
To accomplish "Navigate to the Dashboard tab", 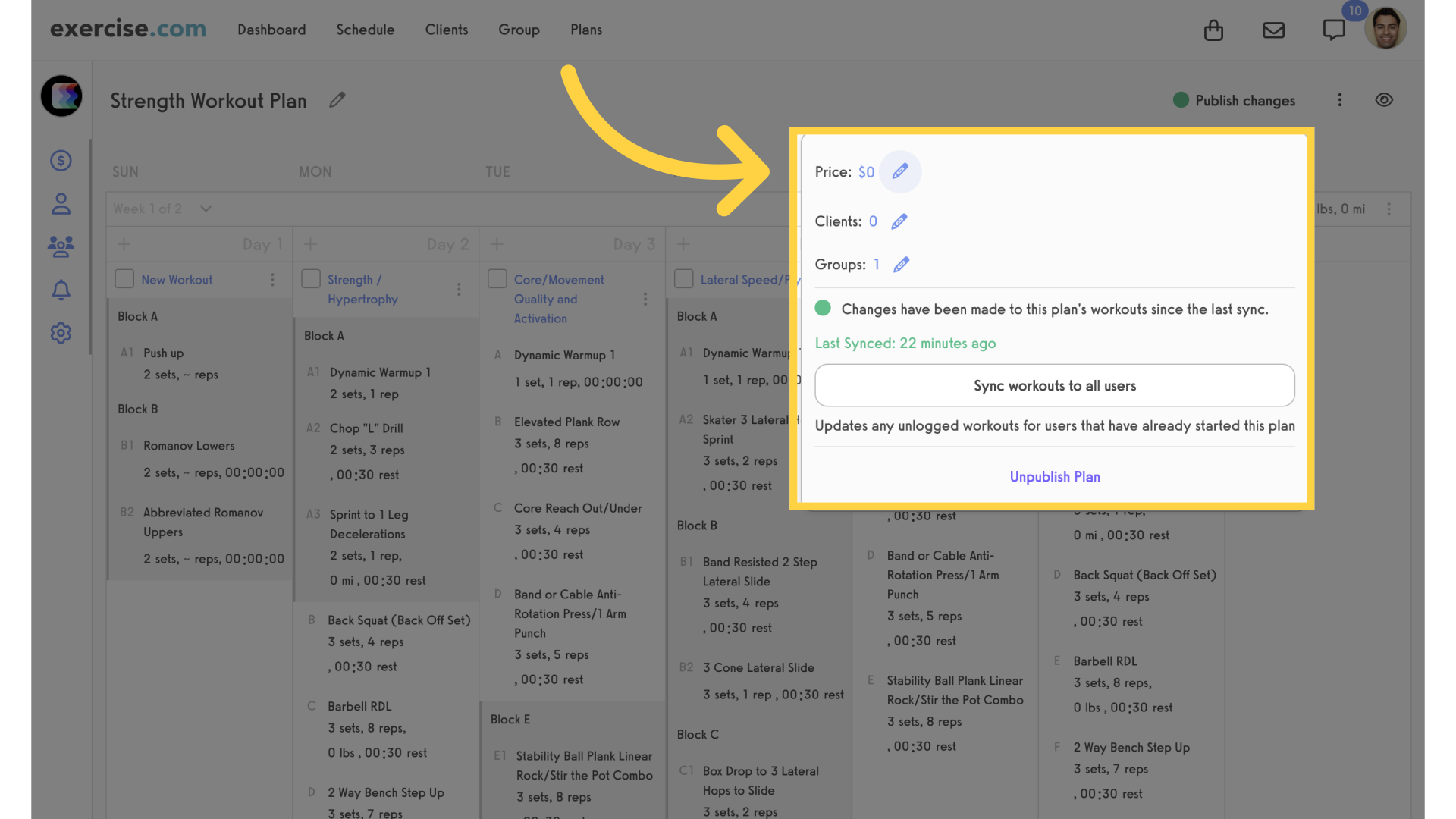I will click(271, 29).
